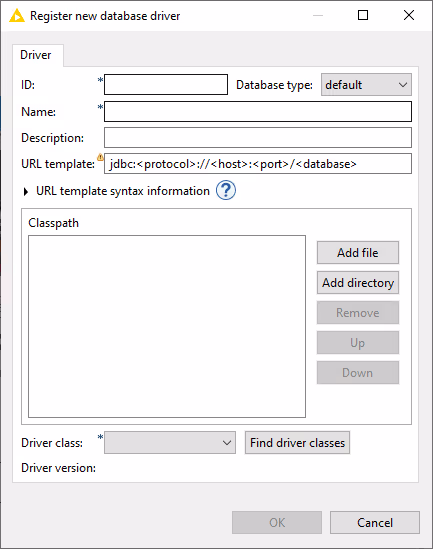This screenshot has width=433, height=549.
Task: Click the Find driver classes button
Action: (x=297, y=443)
